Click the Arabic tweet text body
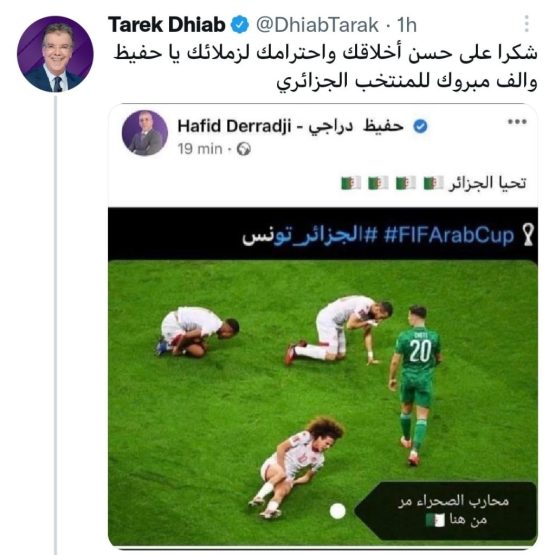Image resolution: width=555 pixels, height=555 pixels. pos(325,67)
